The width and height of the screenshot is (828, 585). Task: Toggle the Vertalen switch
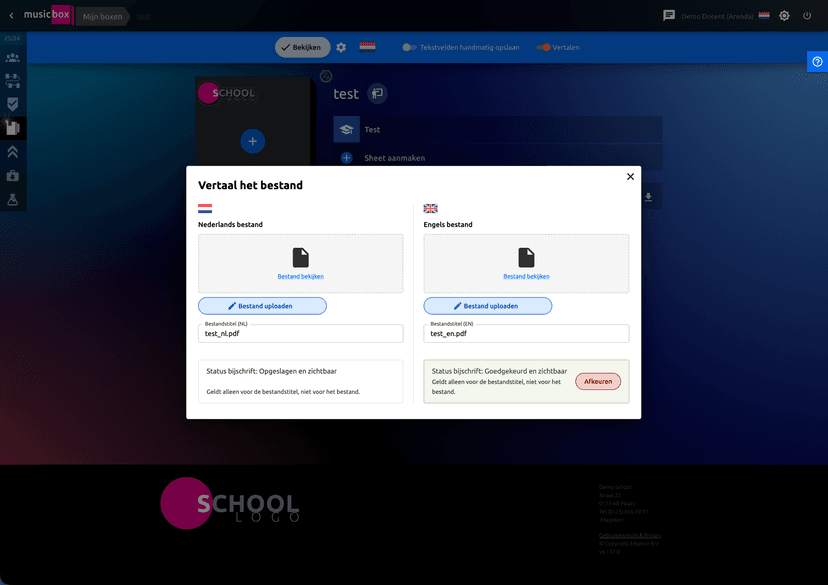(x=543, y=47)
